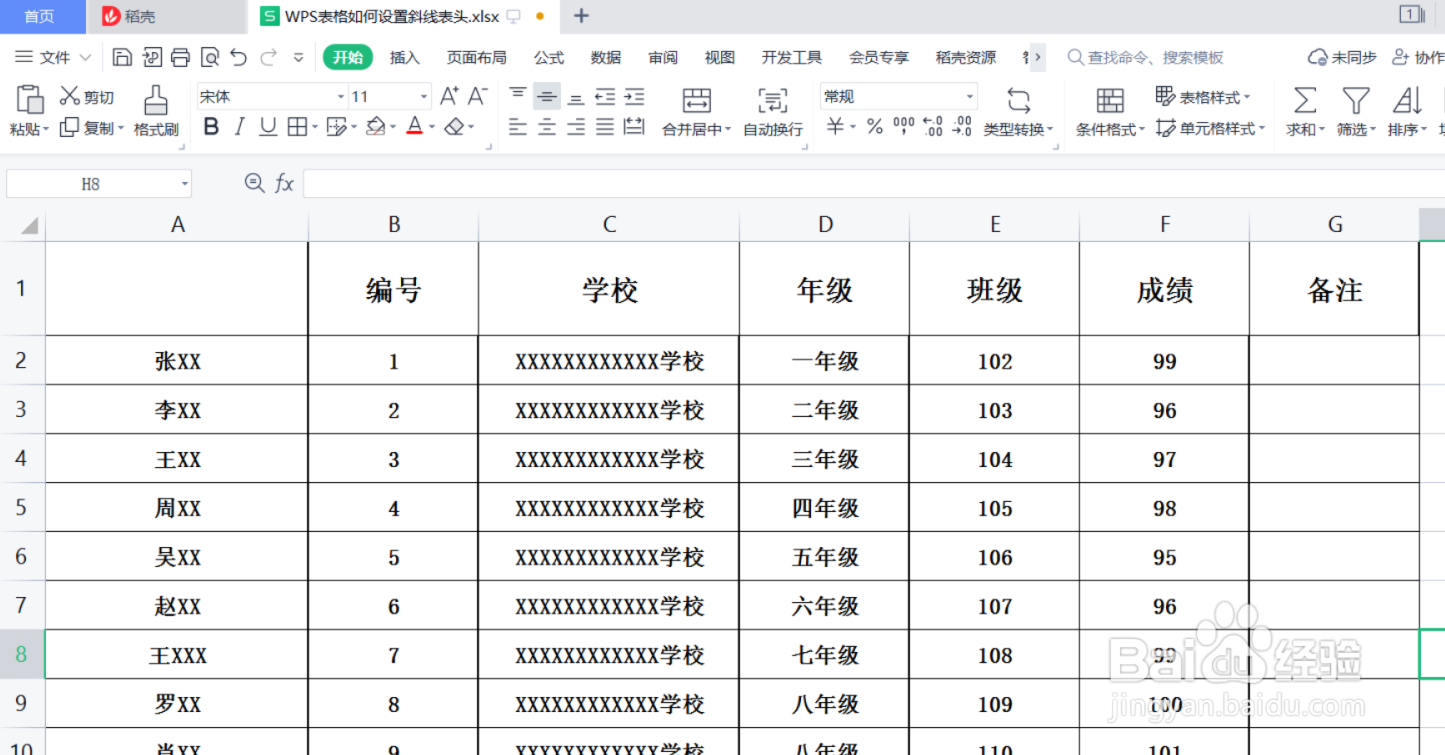Open the font name dropdown showing 宋体

(340, 95)
